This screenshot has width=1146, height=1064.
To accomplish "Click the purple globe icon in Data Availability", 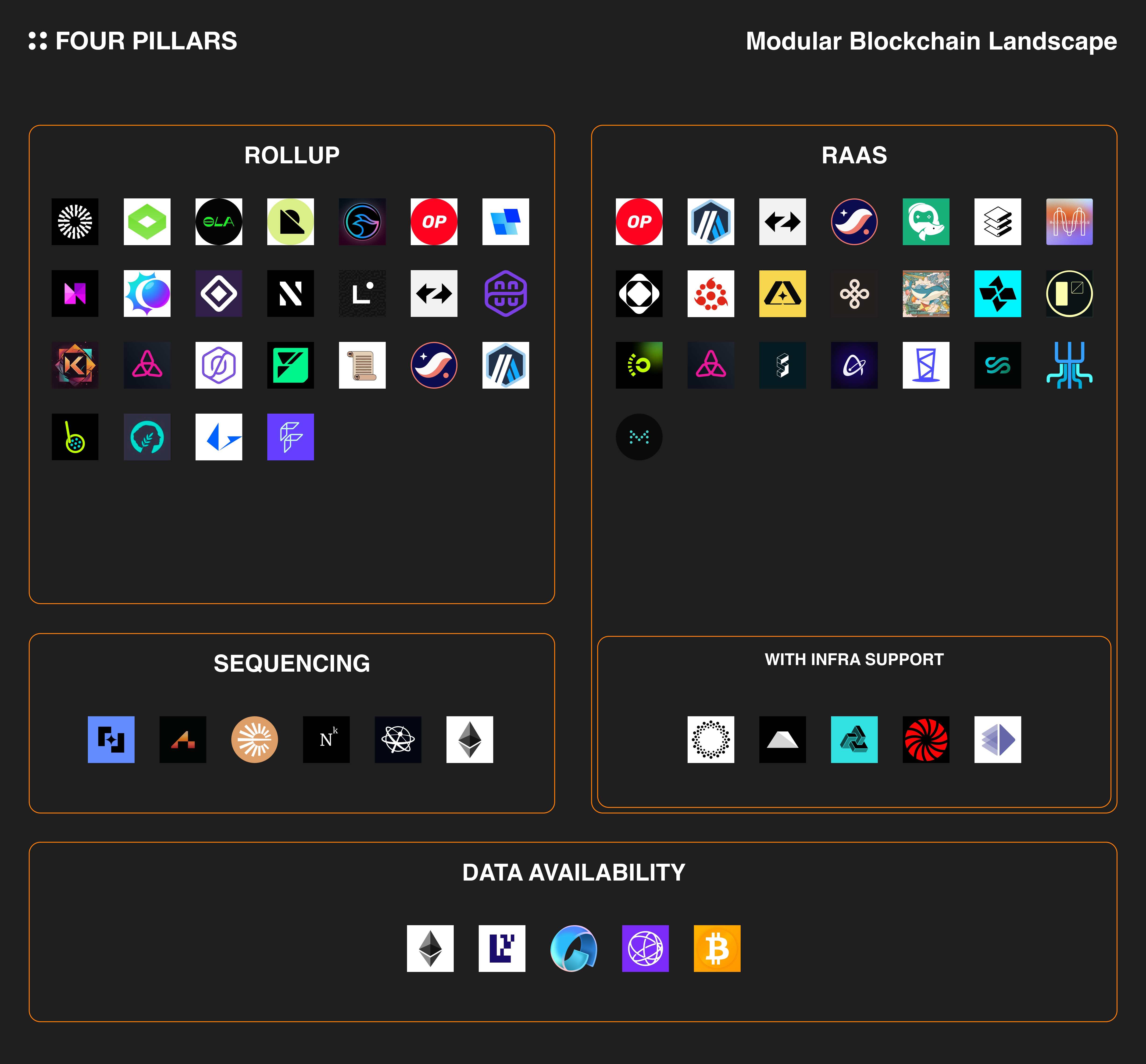I will pos(645,948).
